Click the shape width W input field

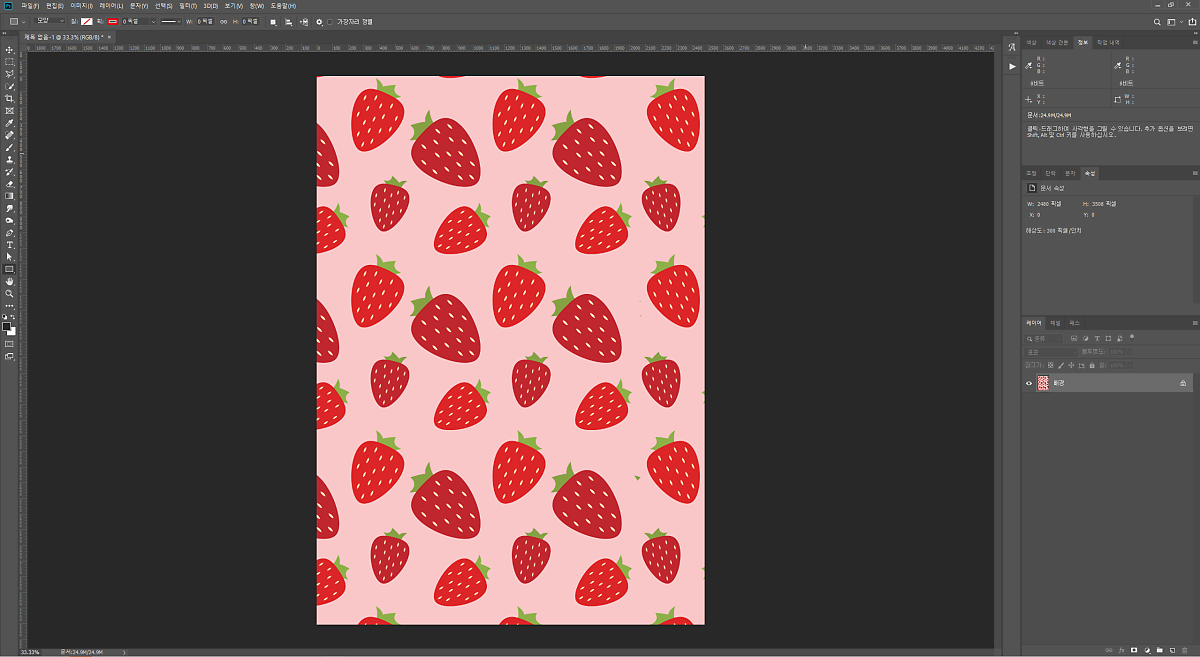[x=204, y=21]
